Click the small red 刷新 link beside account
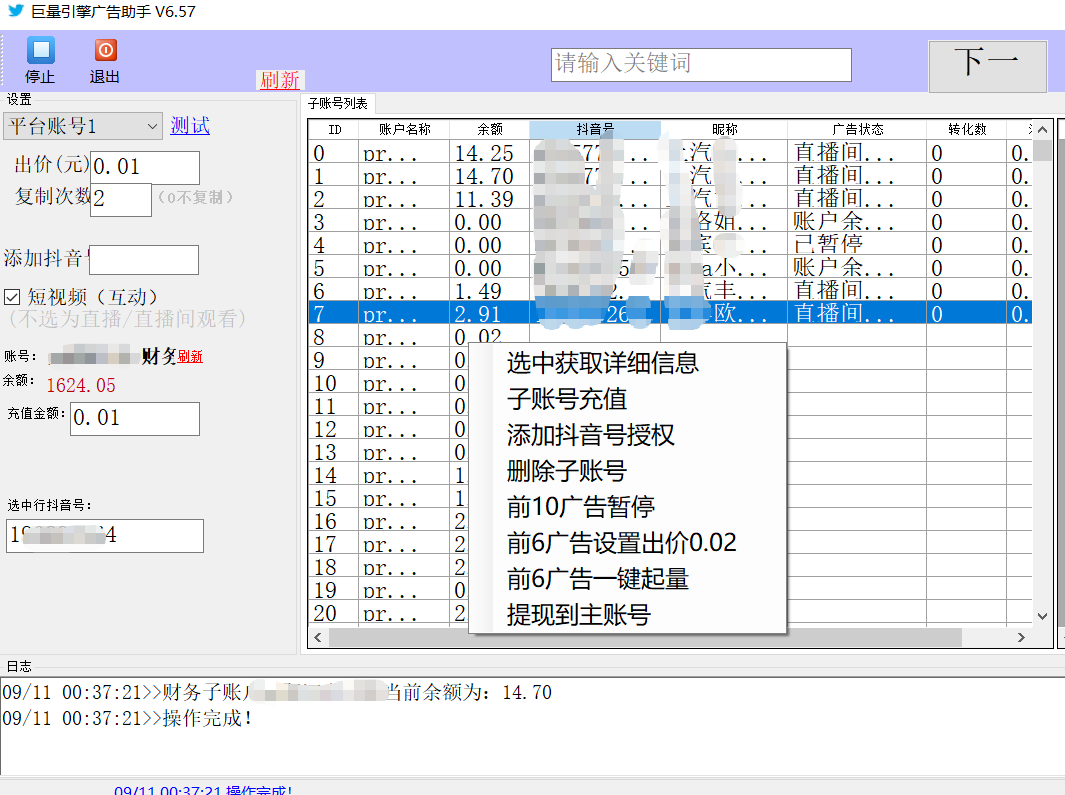Viewport: 1065px width, 795px height. click(190, 357)
